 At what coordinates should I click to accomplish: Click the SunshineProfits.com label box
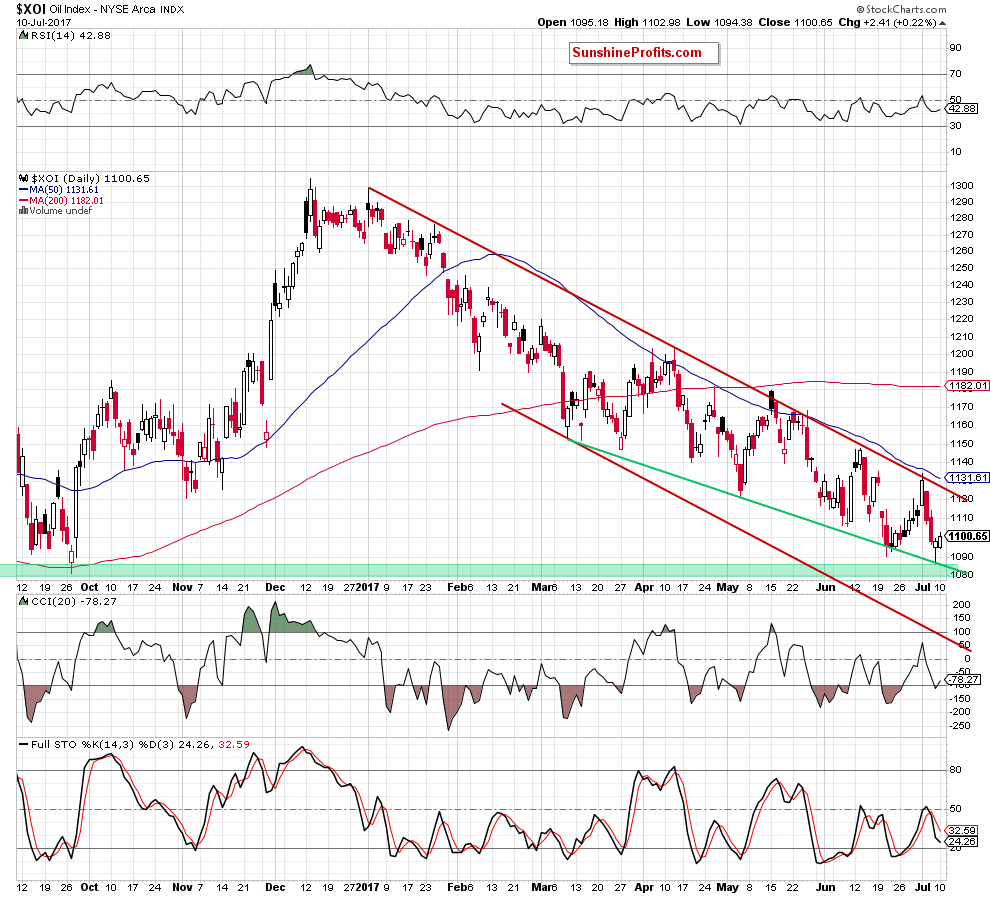pyautogui.click(x=643, y=53)
